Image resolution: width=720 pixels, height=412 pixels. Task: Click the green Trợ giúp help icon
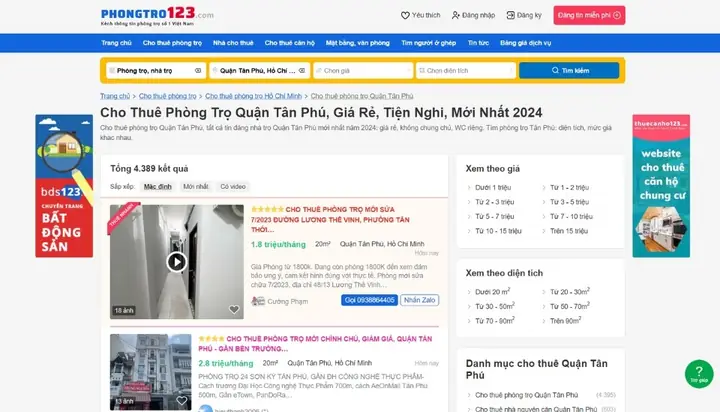pos(699,374)
